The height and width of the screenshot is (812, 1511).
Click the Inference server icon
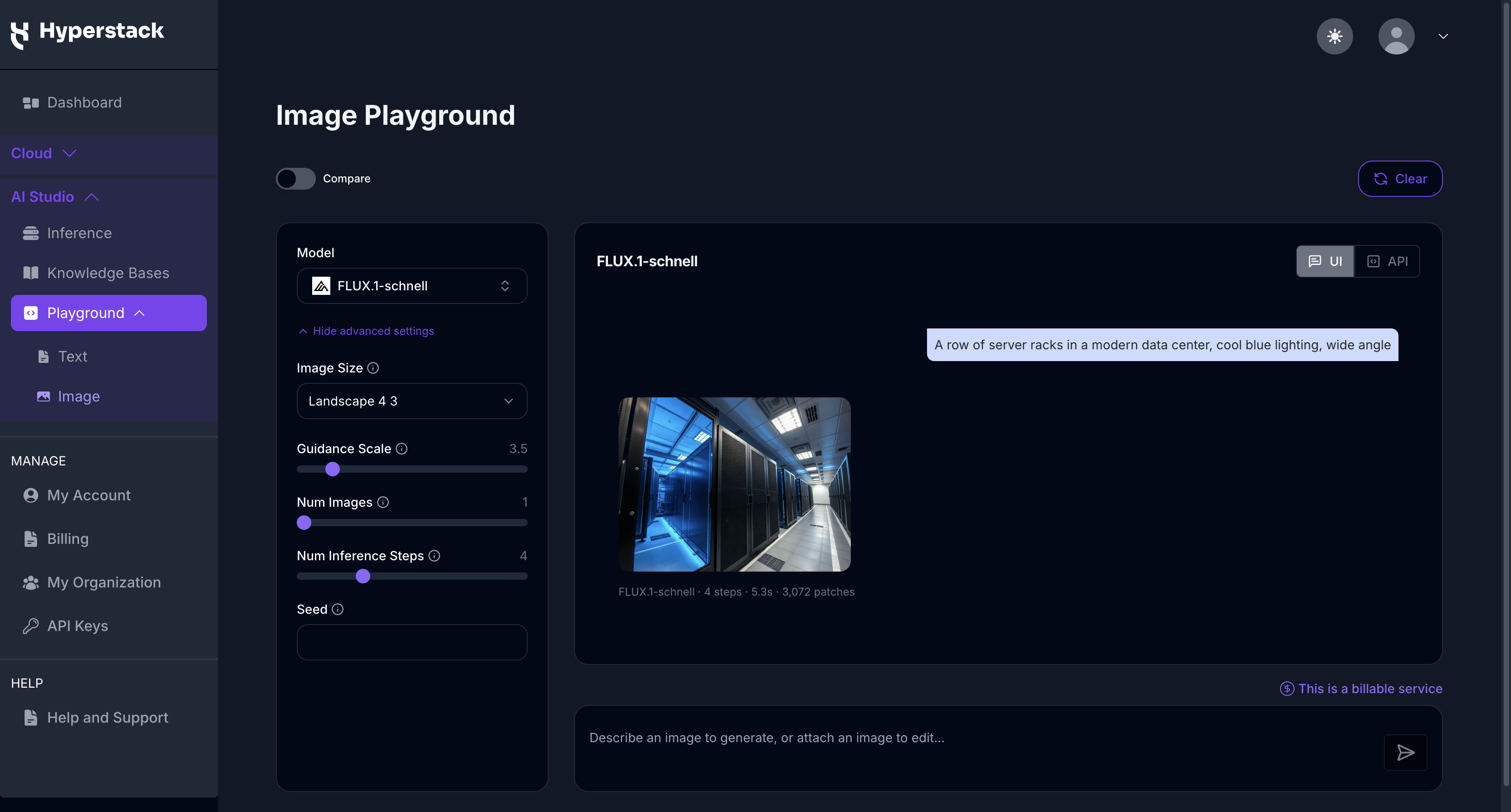pyautogui.click(x=30, y=233)
